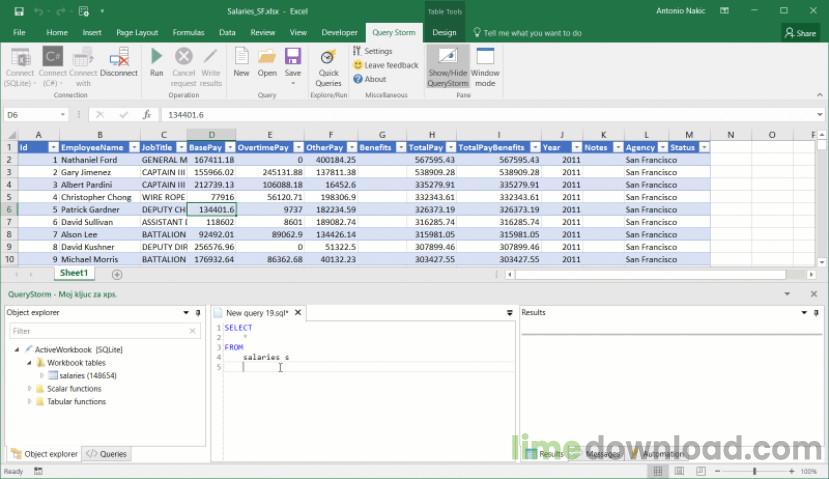The width and height of the screenshot is (829, 479).
Task: Collapse the Workbook tables node
Action: pos(30,363)
